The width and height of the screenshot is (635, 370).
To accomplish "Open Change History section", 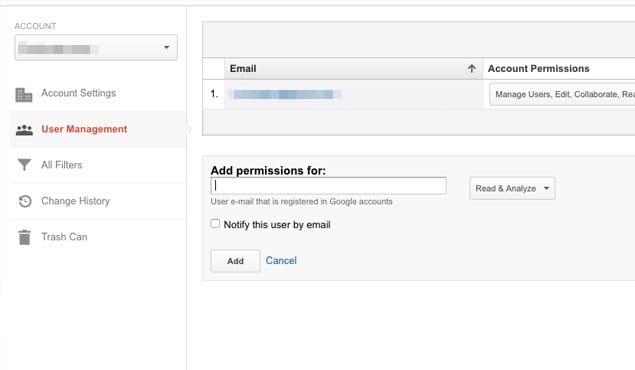I will [x=75, y=201].
